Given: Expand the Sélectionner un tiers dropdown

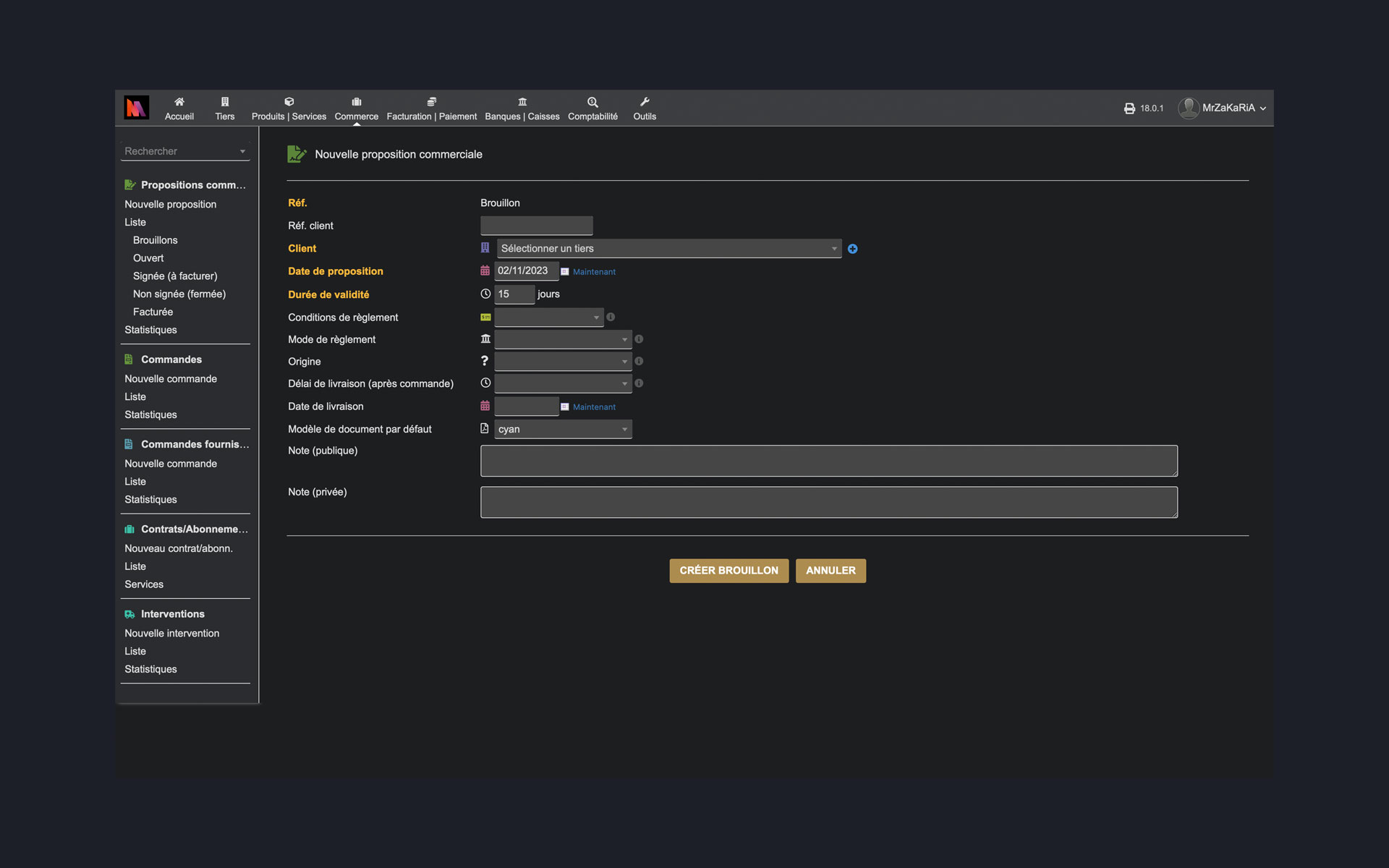Looking at the screenshot, I should [x=668, y=248].
